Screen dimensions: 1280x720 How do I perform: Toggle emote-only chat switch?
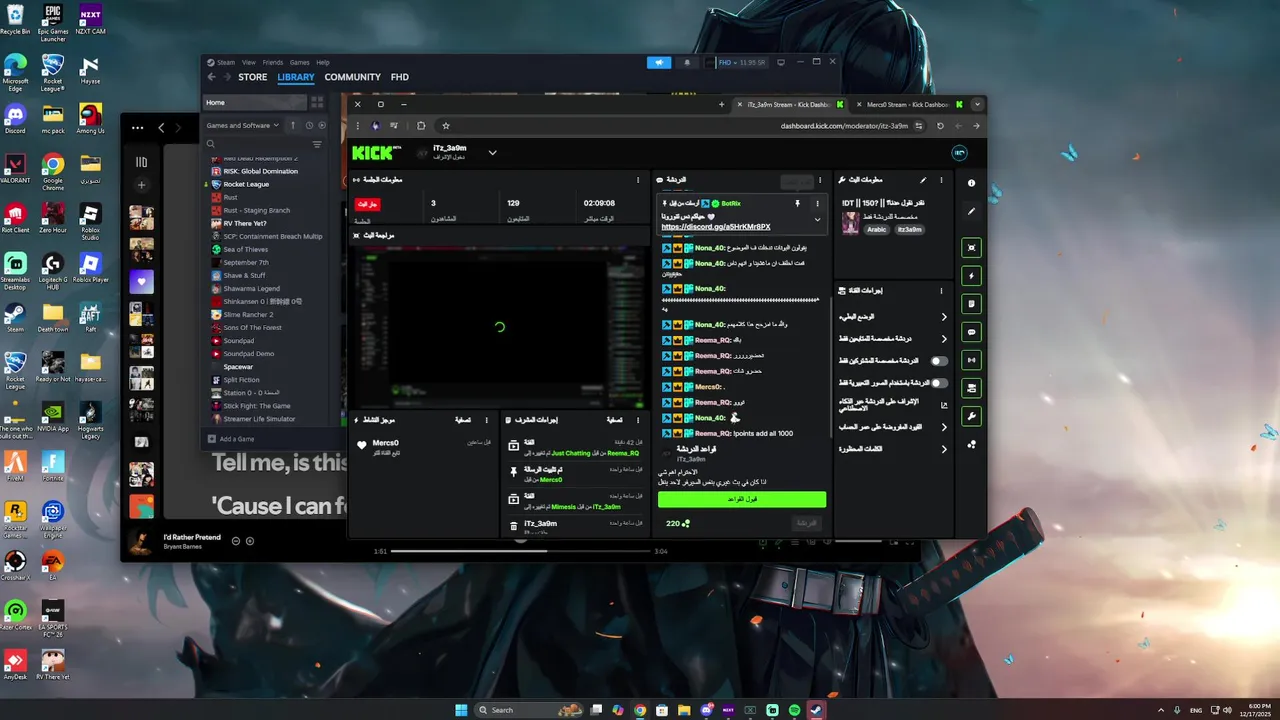click(x=938, y=383)
